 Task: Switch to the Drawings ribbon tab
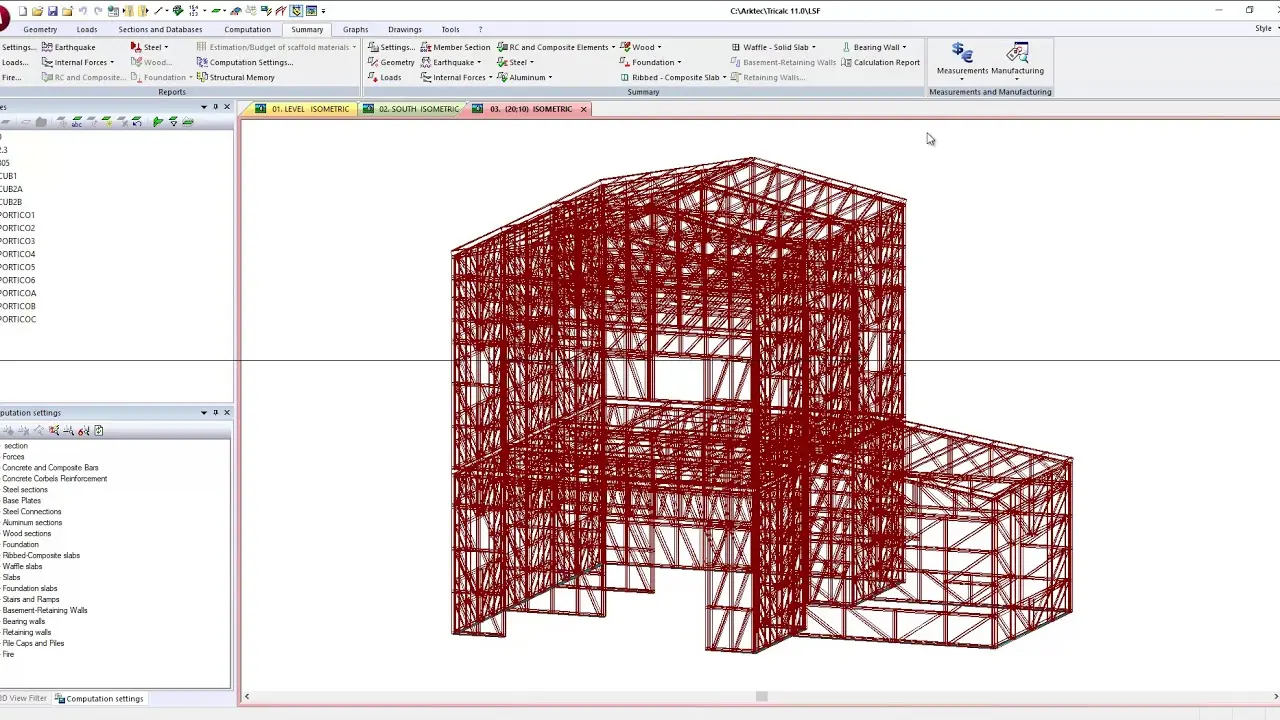coord(405,29)
